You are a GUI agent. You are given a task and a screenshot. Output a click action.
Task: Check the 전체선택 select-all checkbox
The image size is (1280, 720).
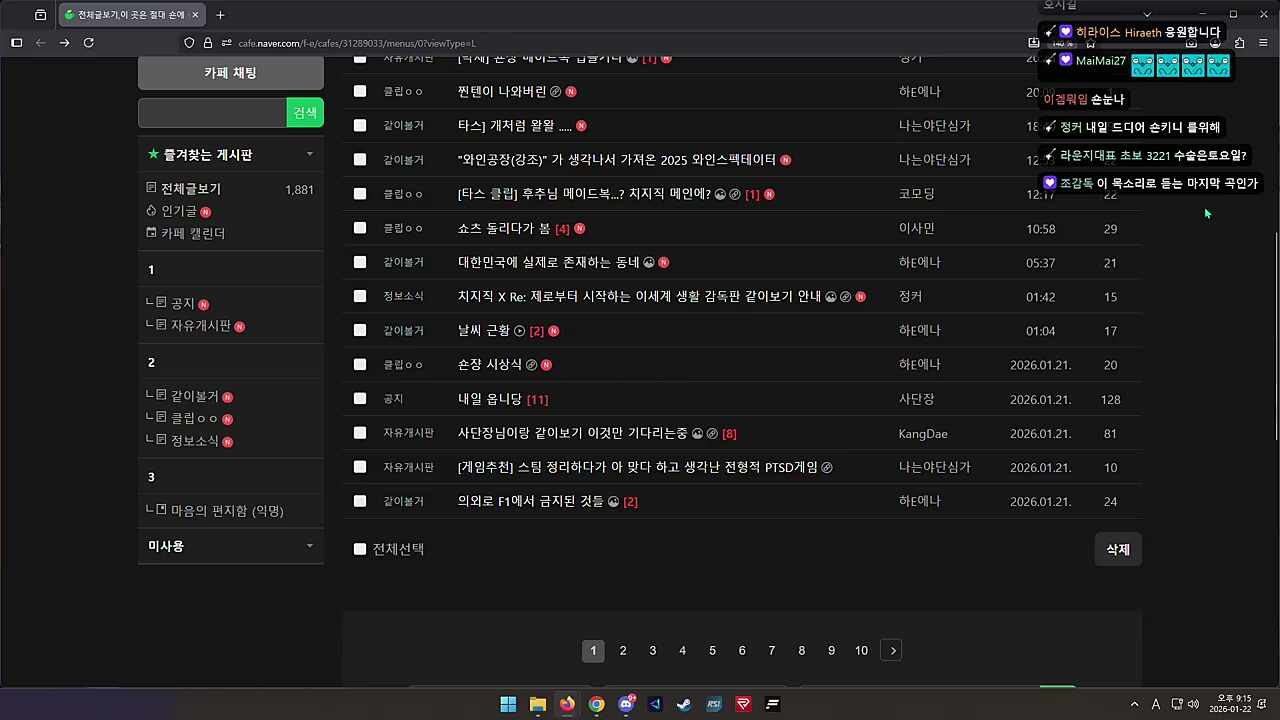[x=360, y=548]
